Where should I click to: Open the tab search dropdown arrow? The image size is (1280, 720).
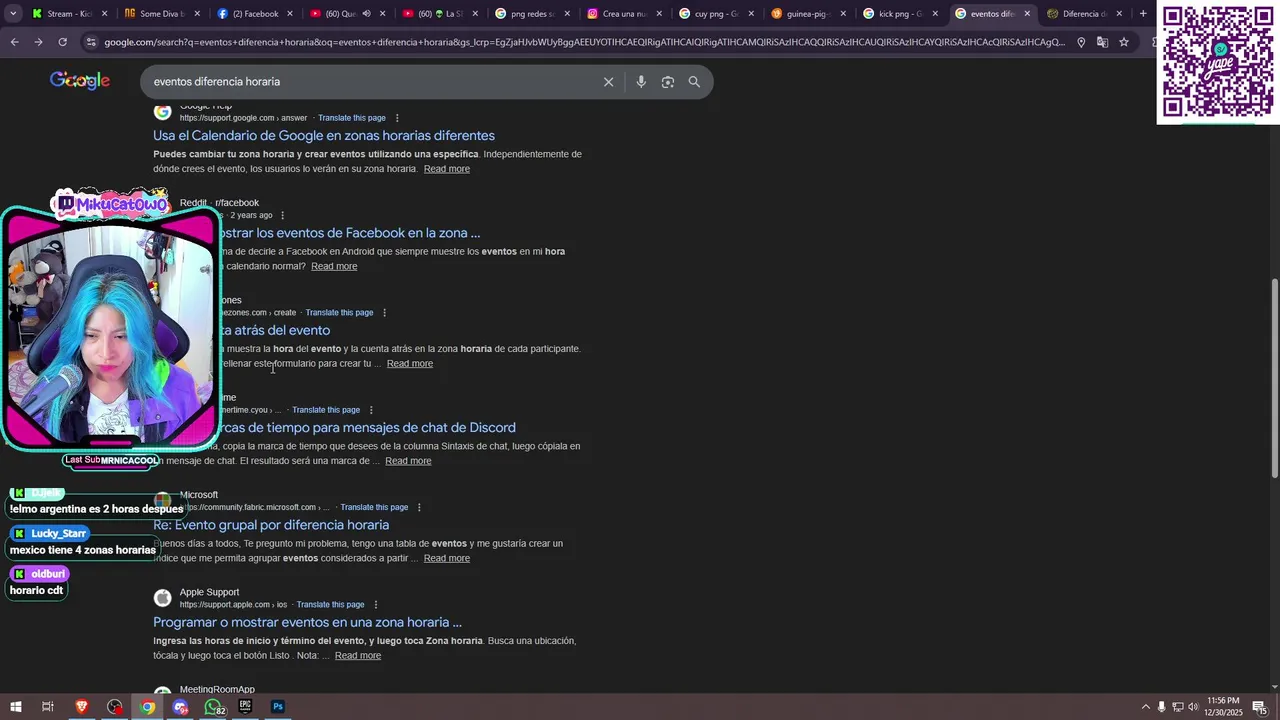click(x=13, y=14)
